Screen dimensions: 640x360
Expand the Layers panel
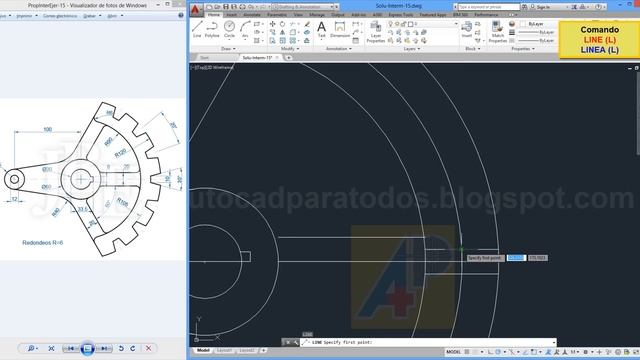(x=411, y=49)
